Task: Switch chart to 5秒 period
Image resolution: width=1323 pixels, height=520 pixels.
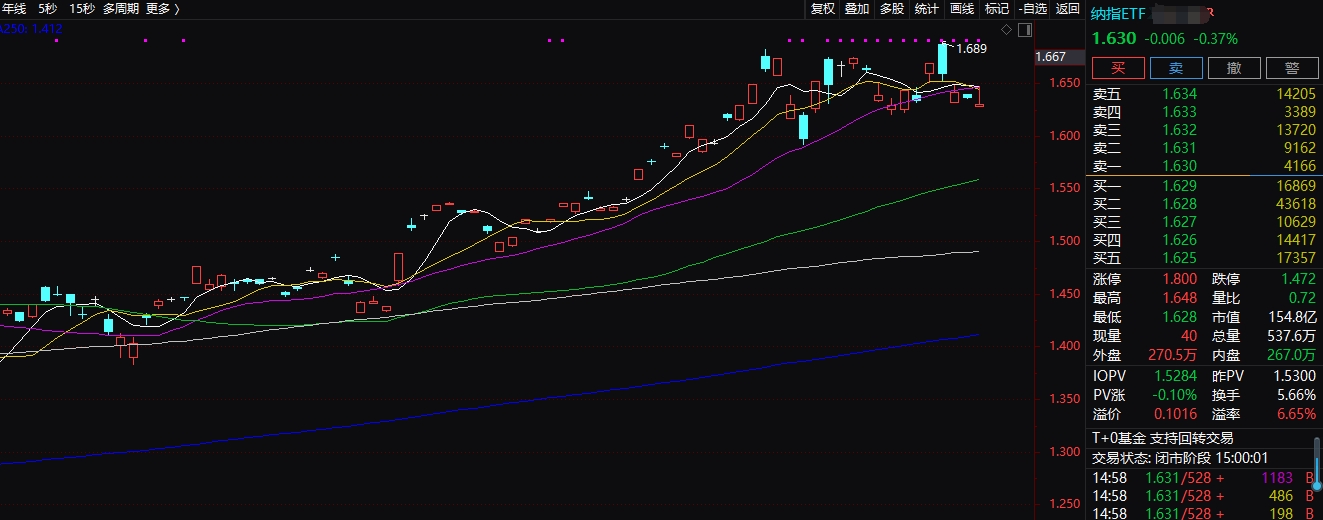Action: click(48, 9)
